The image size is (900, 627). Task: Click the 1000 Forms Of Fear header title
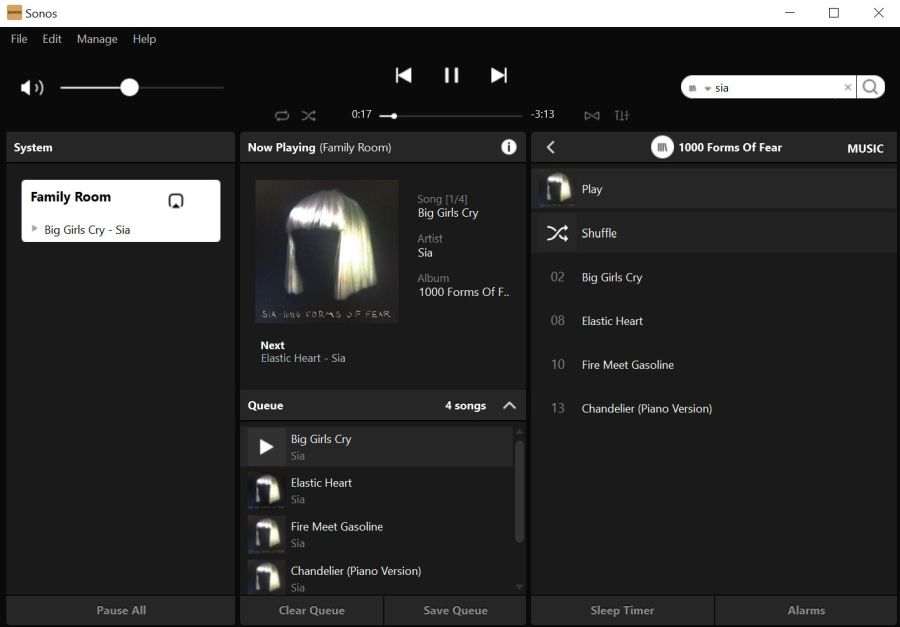click(730, 148)
